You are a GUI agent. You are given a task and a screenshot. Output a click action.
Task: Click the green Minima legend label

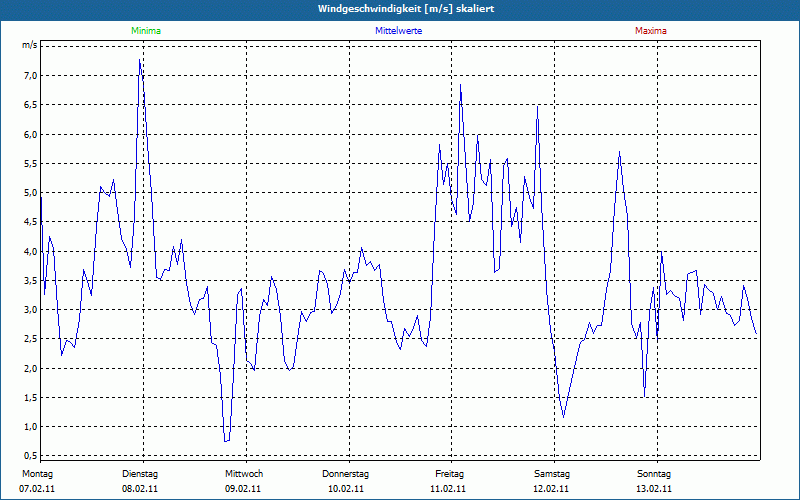click(x=146, y=31)
